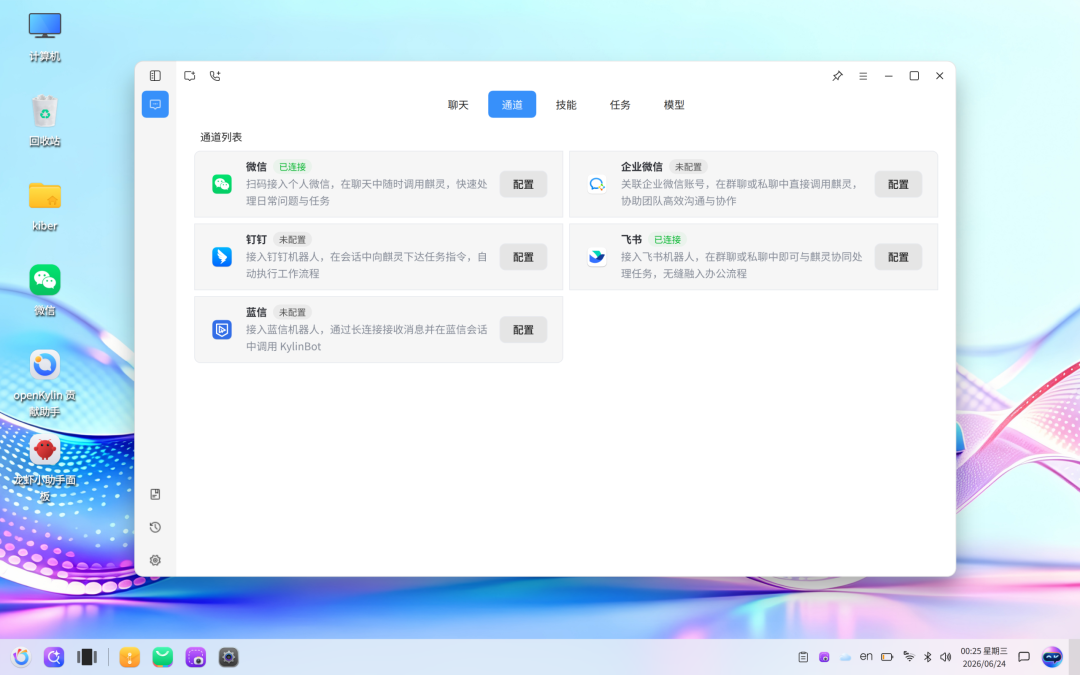The width and height of the screenshot is (1080, 675).
Task: Click the 未配置 badge next to 蓝信
Action: tap(292, 312)
